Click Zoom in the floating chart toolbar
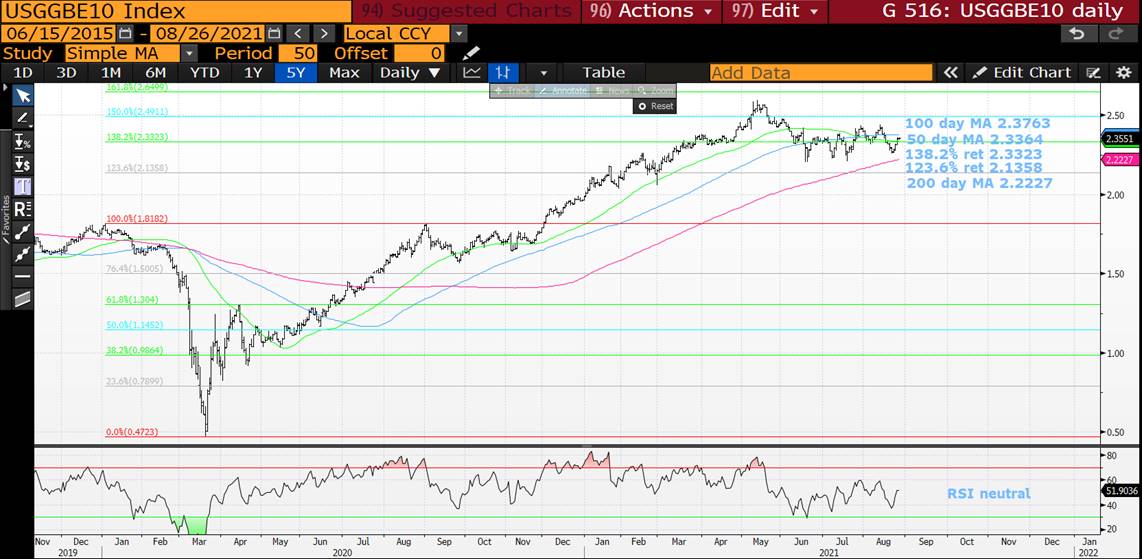 (655, 90)
